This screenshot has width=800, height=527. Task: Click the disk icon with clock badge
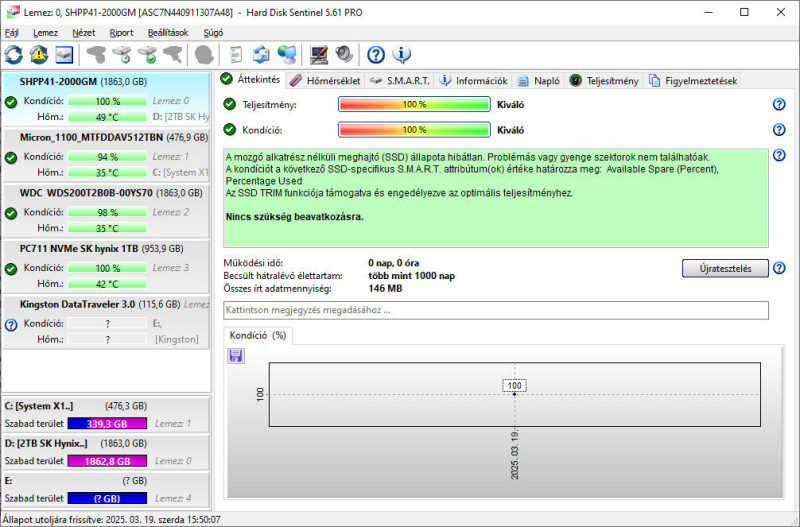coord(122,55)
